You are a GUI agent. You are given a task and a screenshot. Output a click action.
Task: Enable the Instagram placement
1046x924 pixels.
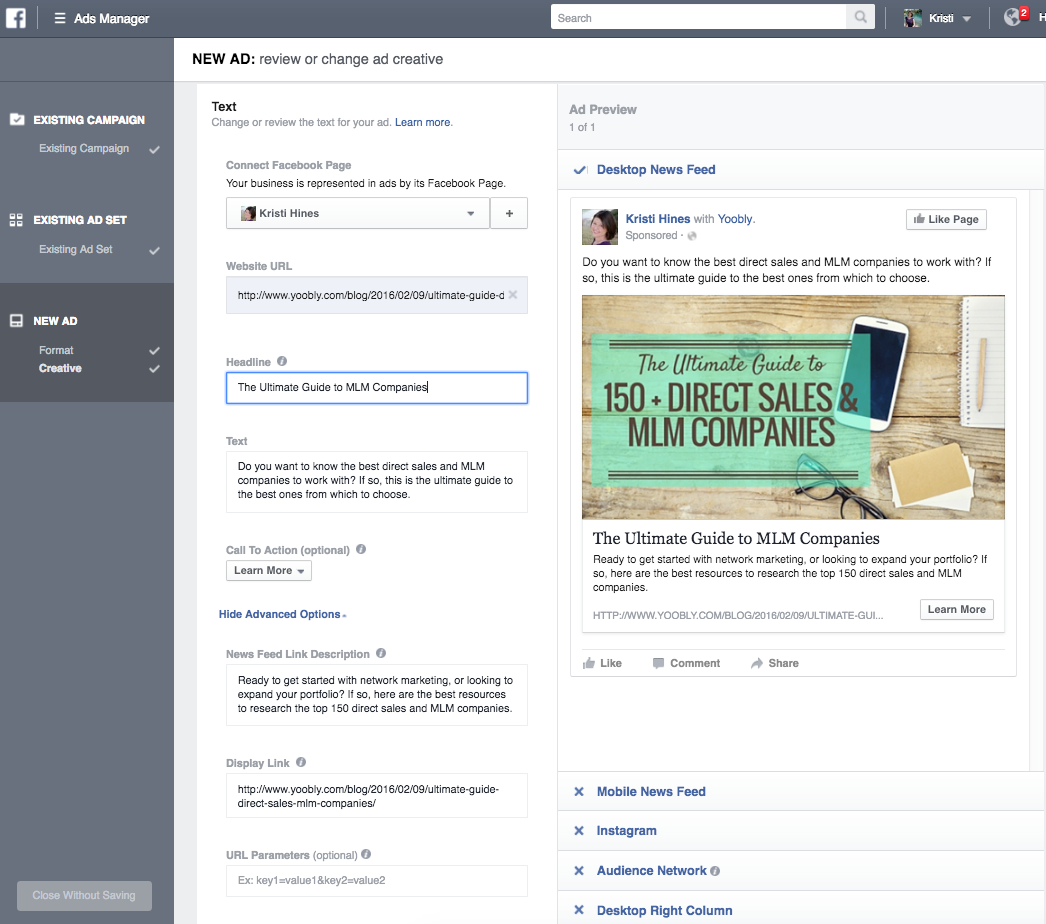(x=579, y=831)
